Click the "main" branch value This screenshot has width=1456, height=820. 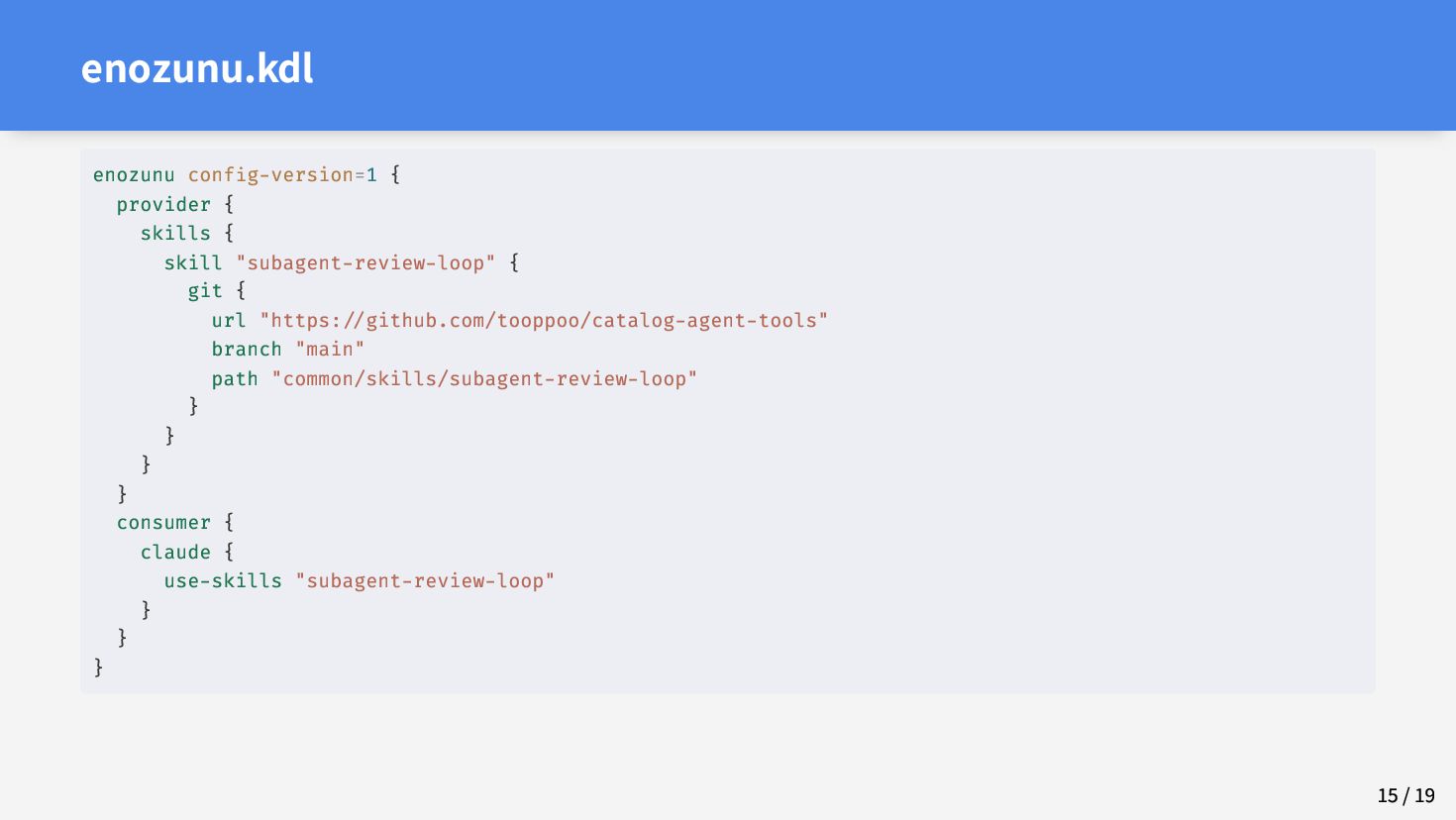pyautogui.click(x=330, y=350)
